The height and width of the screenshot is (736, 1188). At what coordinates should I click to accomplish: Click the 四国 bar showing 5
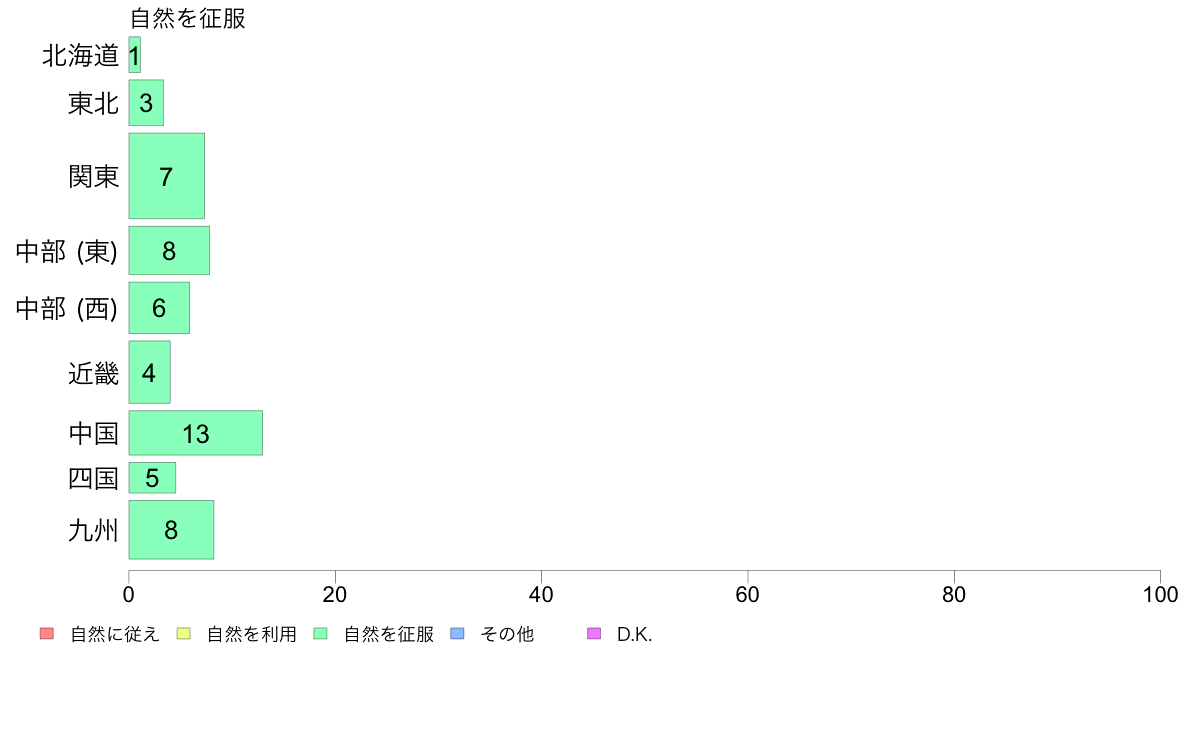point(152,478)
